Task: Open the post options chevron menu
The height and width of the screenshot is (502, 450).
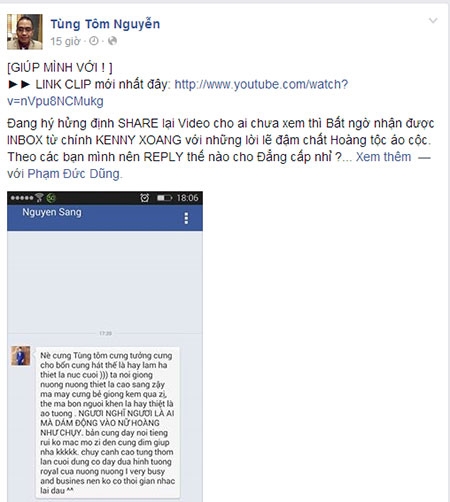Action: 433,21
